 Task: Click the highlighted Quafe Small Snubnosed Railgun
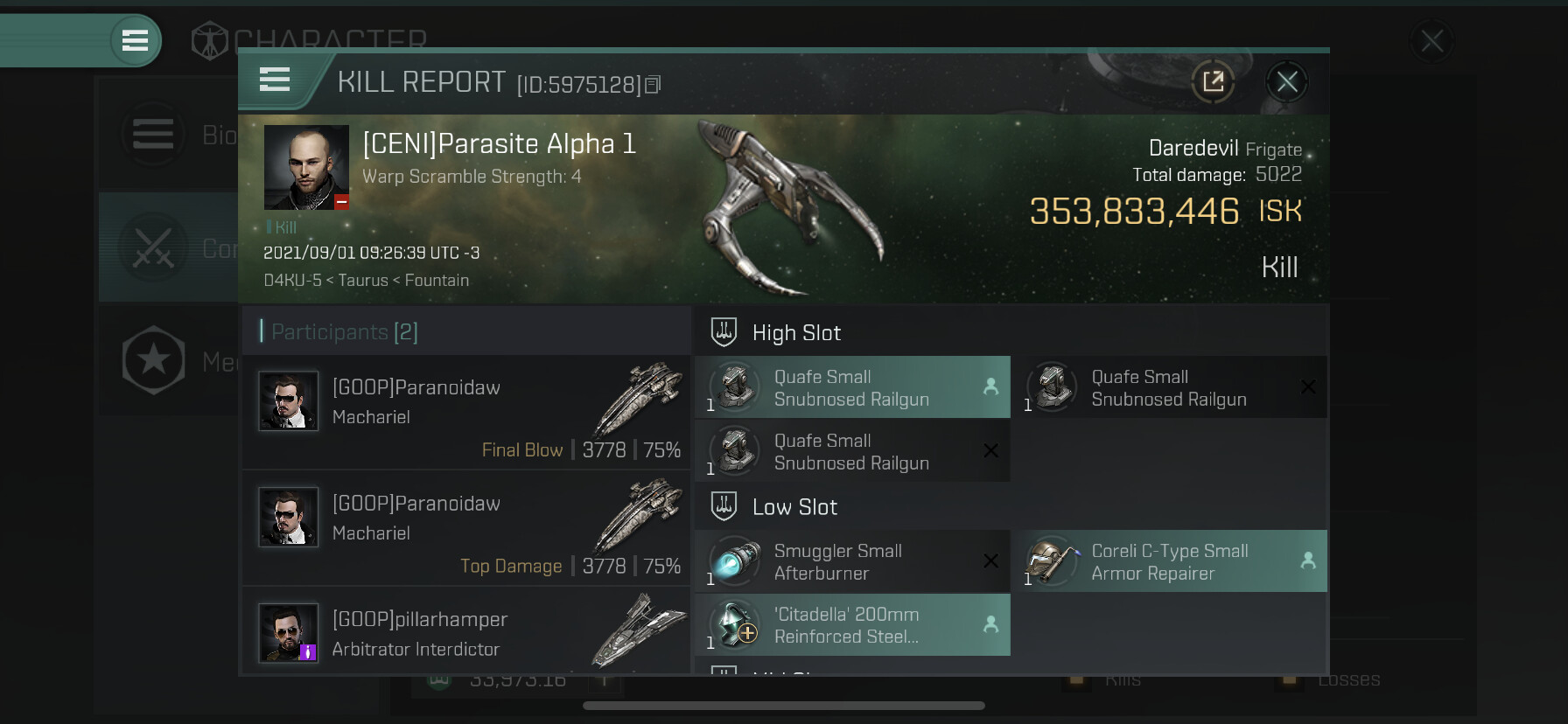[852, 387]
